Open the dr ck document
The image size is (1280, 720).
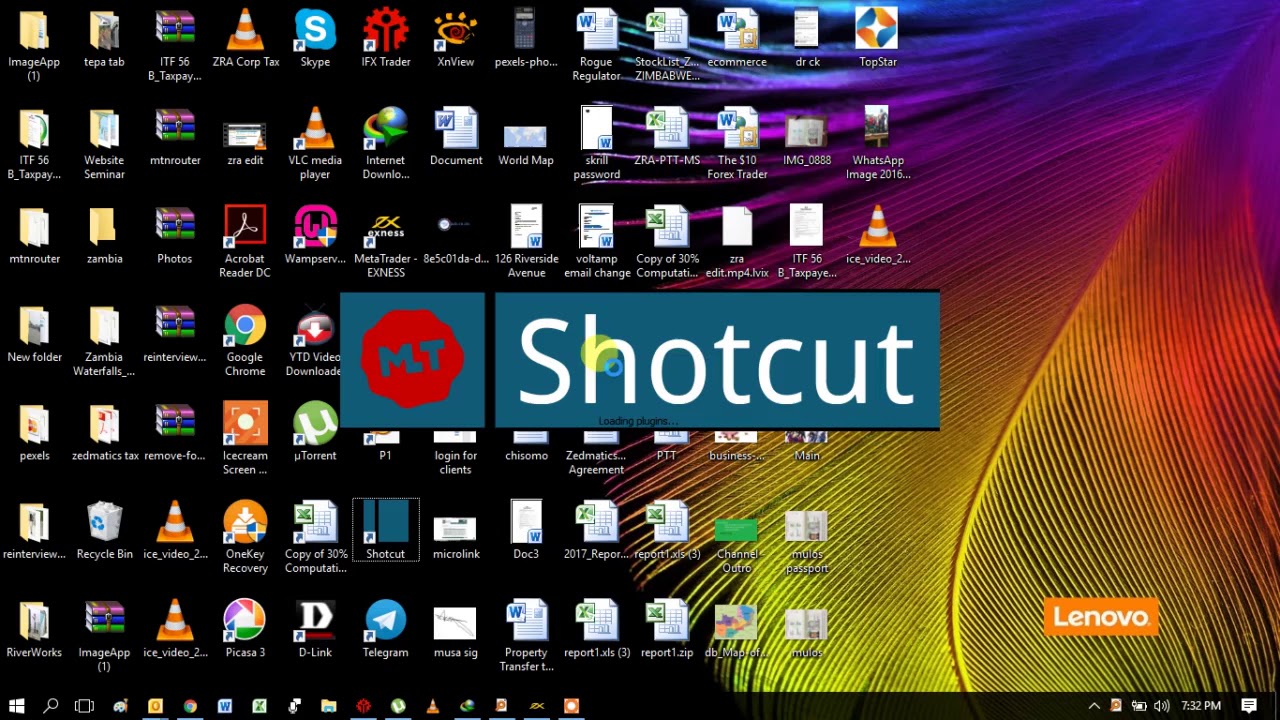pyautogui.click(x=807, y=38)
